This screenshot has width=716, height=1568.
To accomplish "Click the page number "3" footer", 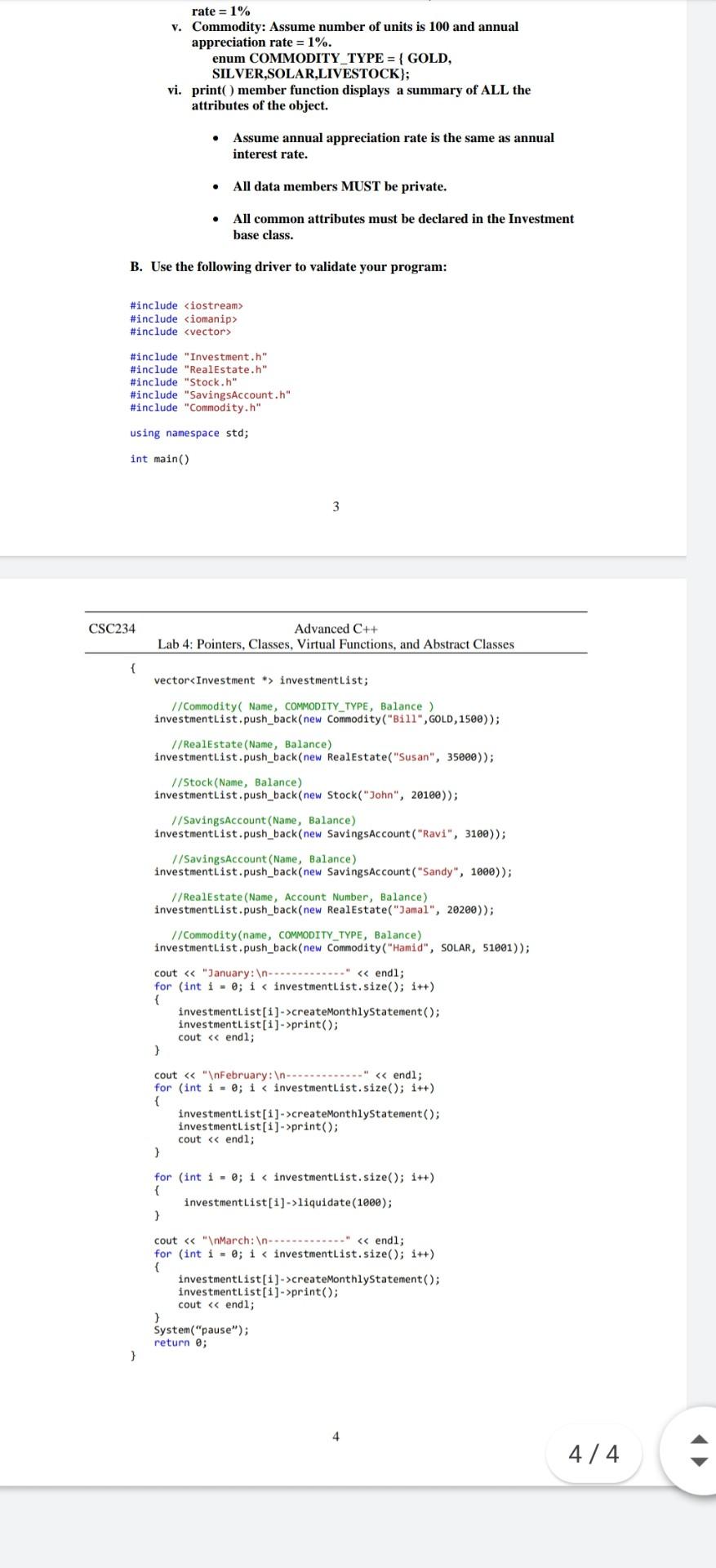I will [x=336, y=507].
